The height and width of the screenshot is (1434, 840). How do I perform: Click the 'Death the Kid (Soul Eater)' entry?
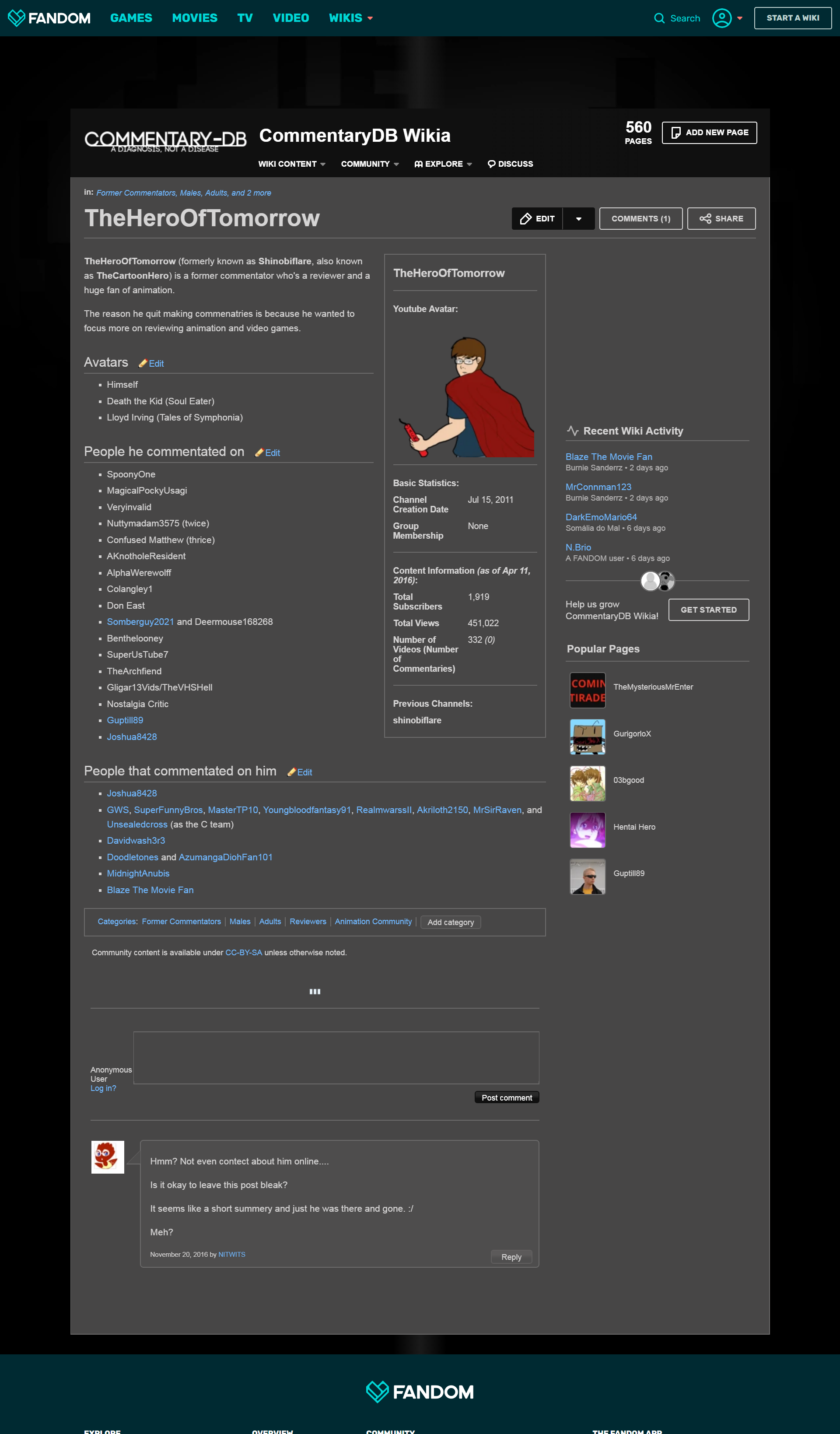click(161, 401)
